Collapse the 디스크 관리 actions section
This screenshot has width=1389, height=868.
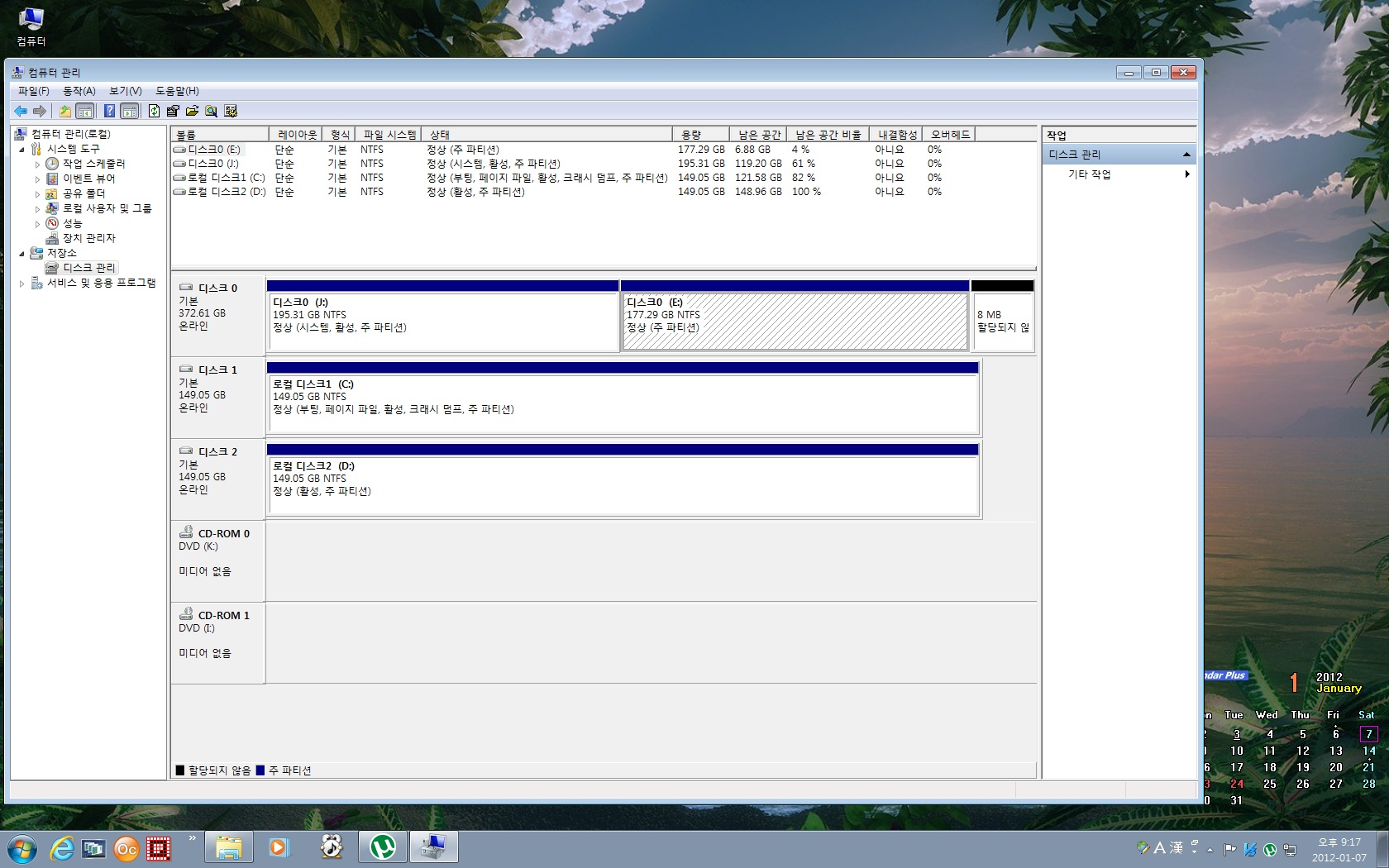[1186, 155]
